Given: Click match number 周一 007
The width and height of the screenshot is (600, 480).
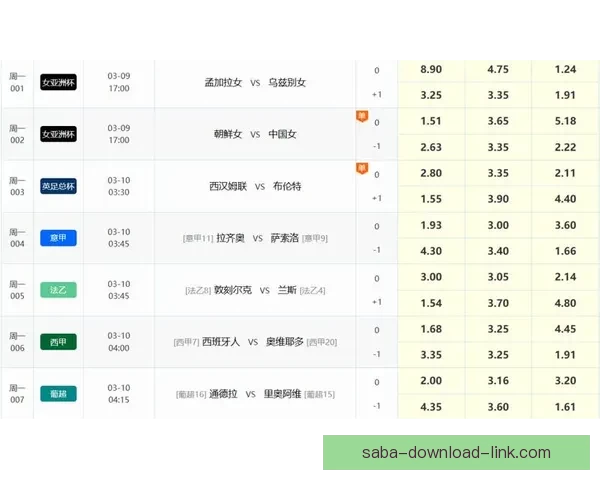Looking at the screenshot, I should pyautogui.click(x=17, y=394).
